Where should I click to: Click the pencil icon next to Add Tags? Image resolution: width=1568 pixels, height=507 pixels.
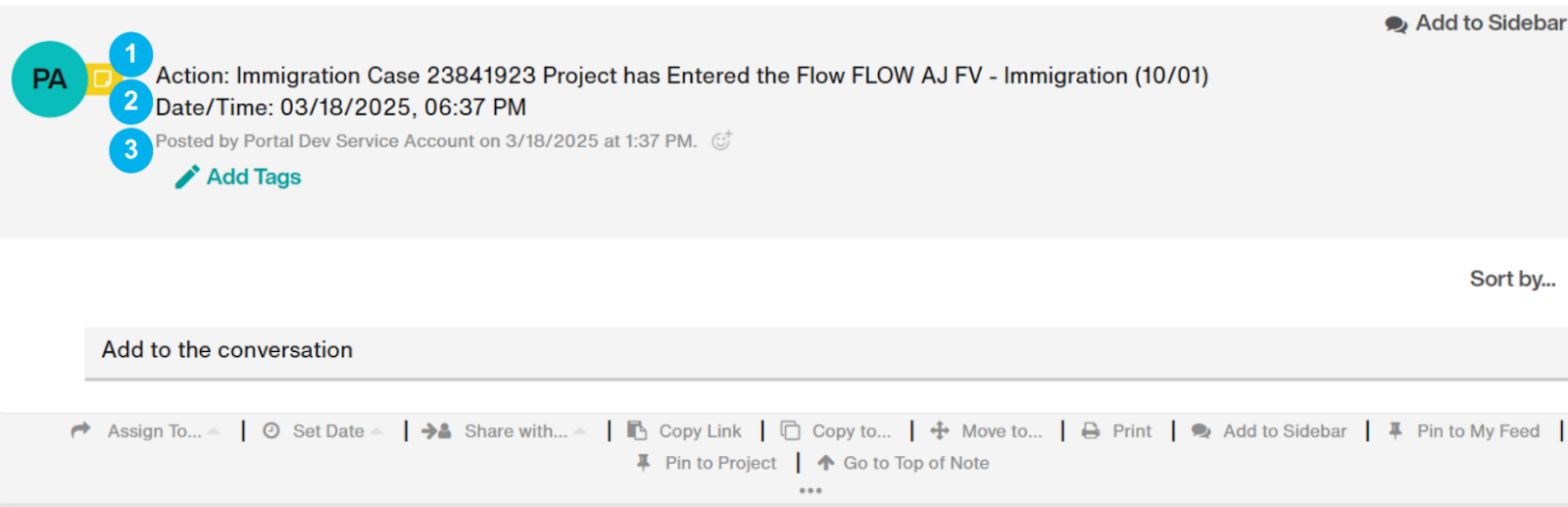pyautogui.click(x=187, y=177)
